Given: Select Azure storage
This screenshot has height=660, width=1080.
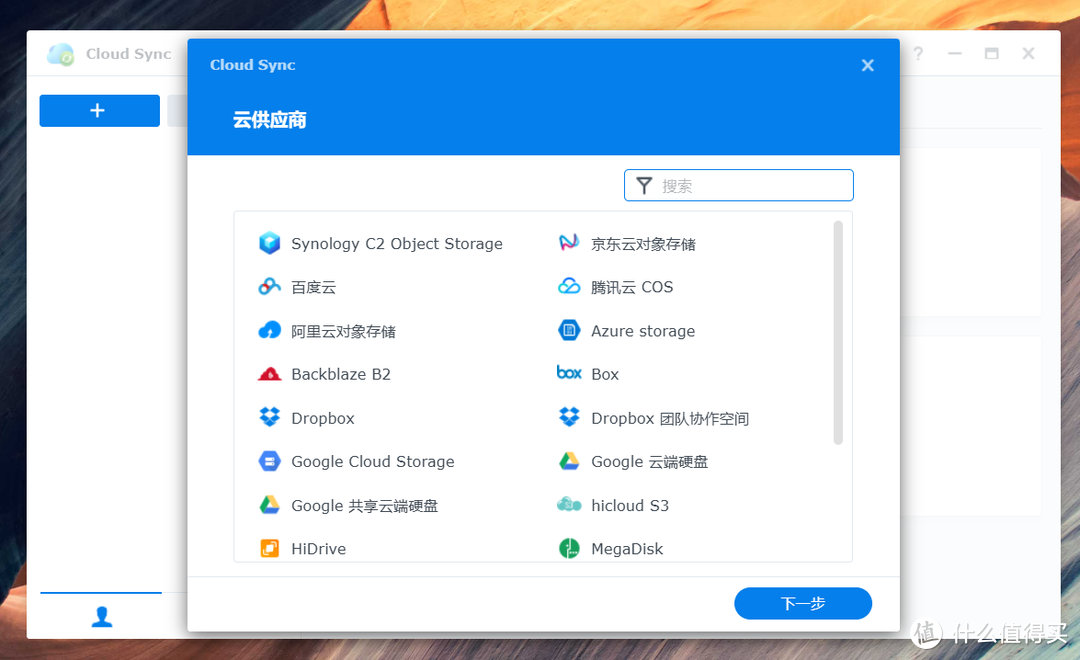Looking at the screenshot, I should click(x=642, y=330).
